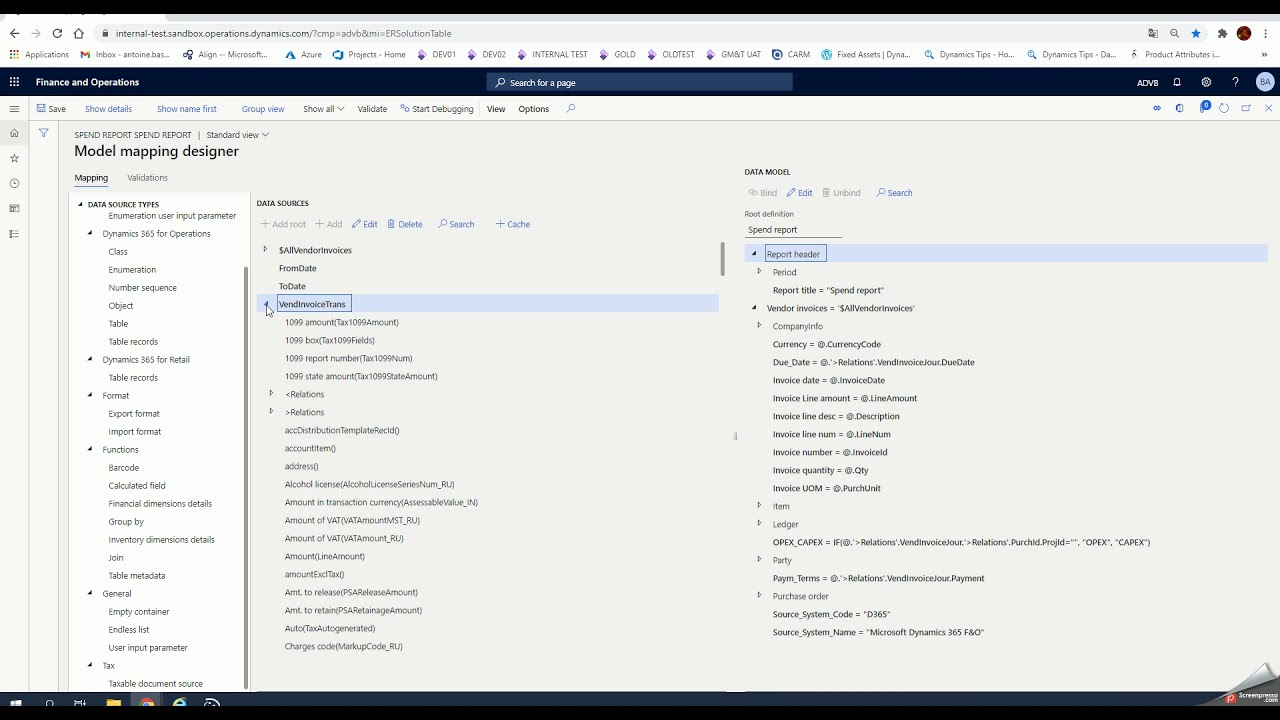1280x720 pixels.
Task: Open the Options menu
Action: point(533,108)
